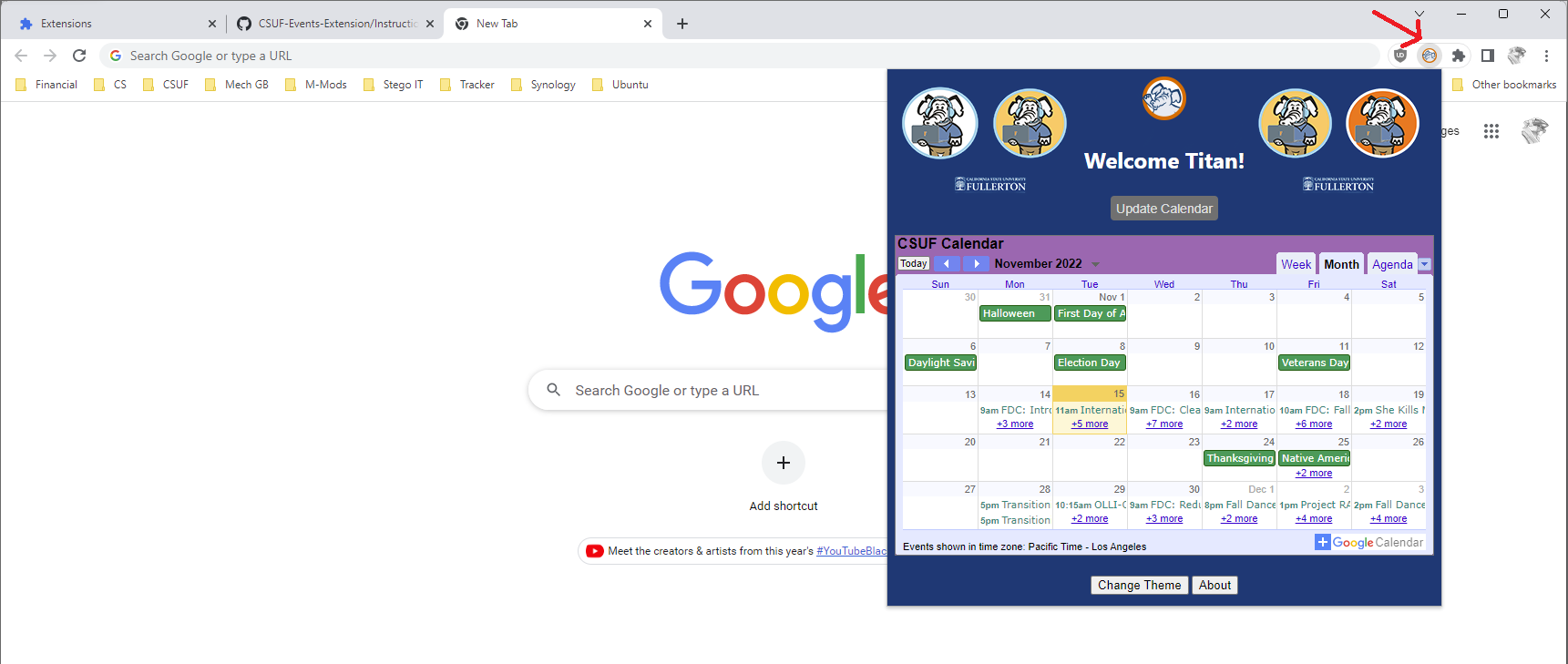Open a new tab with plus button
The width and height of the screenshot is (1568, 664).
pyautogui.click(x=682, y=24)
